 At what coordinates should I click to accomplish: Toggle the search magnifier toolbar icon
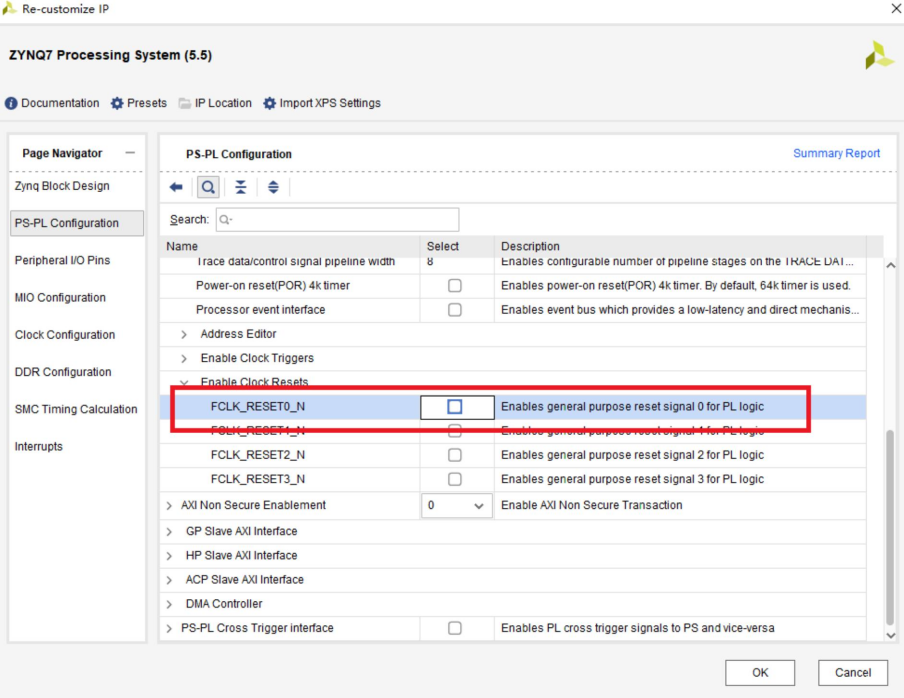pos(208,187)
